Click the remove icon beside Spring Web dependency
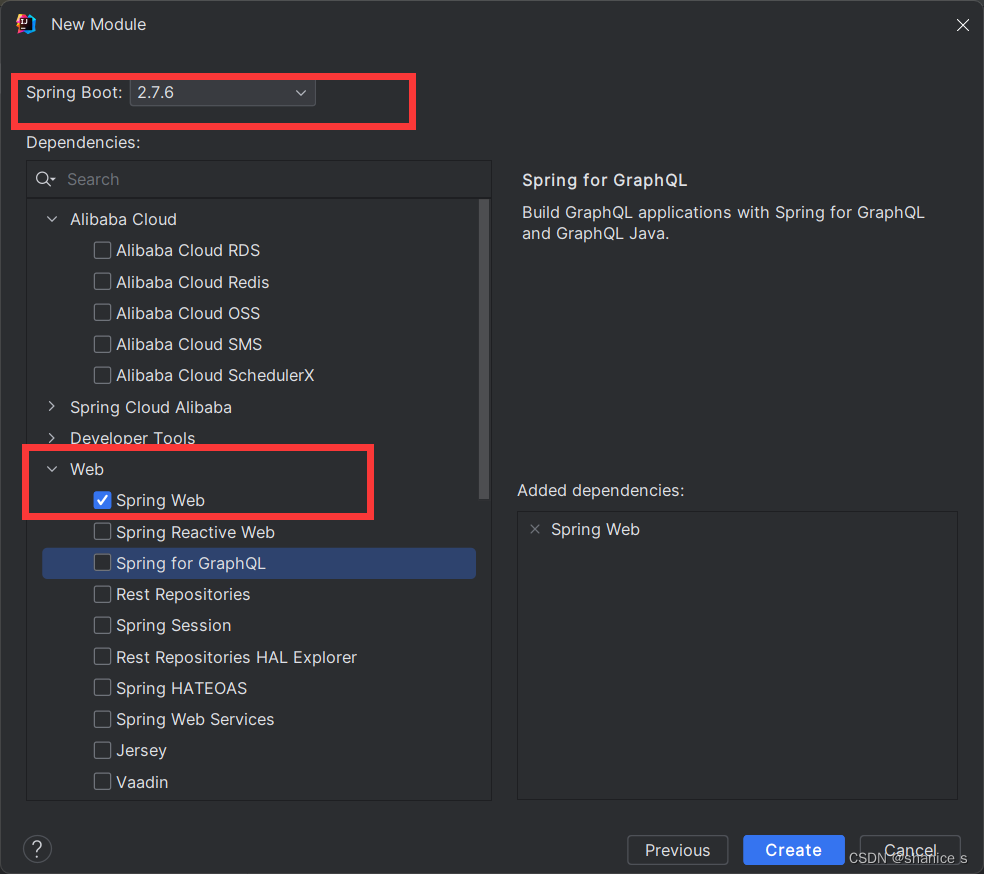 click(x=535, y=529)
